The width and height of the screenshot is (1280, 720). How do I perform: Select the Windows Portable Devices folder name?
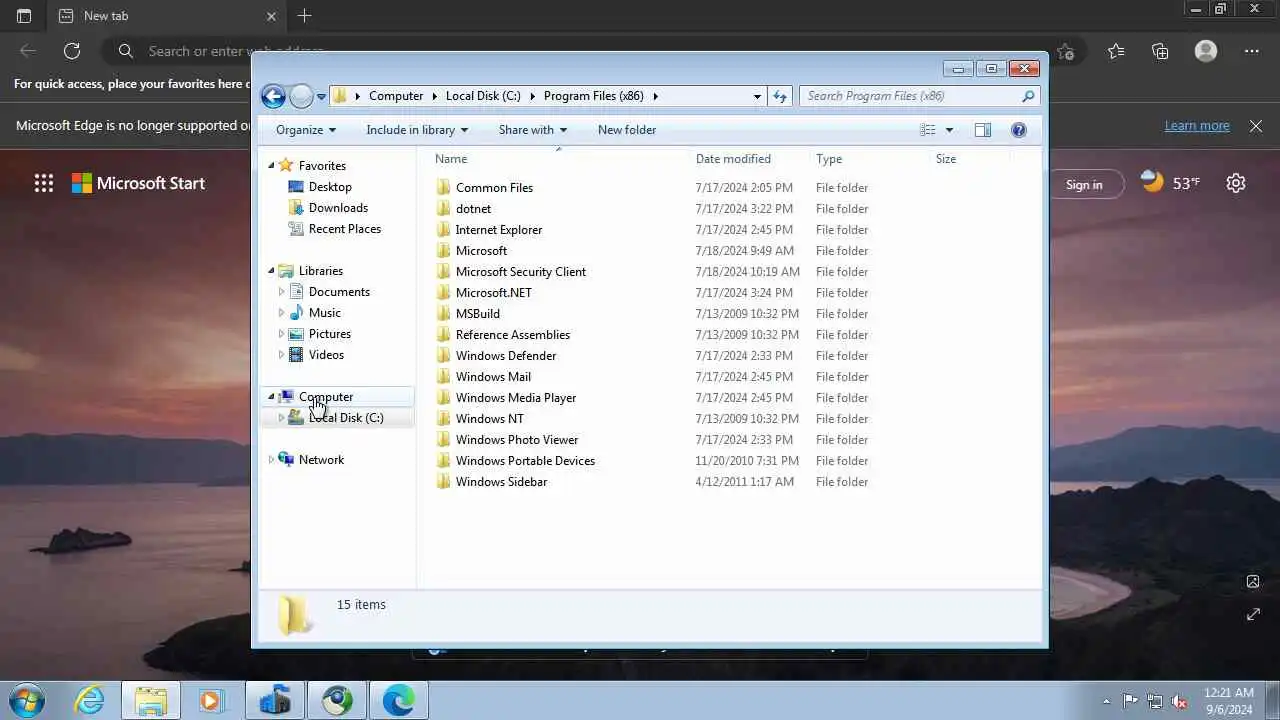525,461
